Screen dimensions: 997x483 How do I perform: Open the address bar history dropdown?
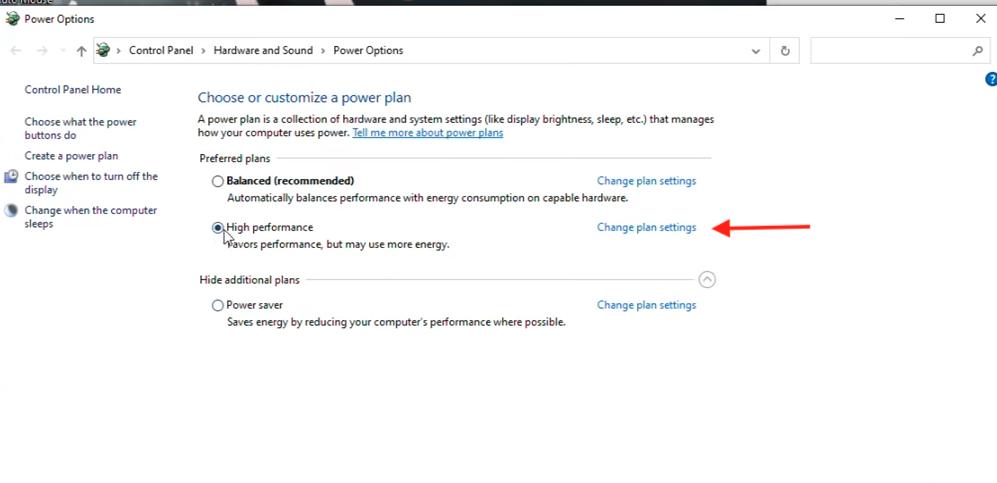point(756,51)
